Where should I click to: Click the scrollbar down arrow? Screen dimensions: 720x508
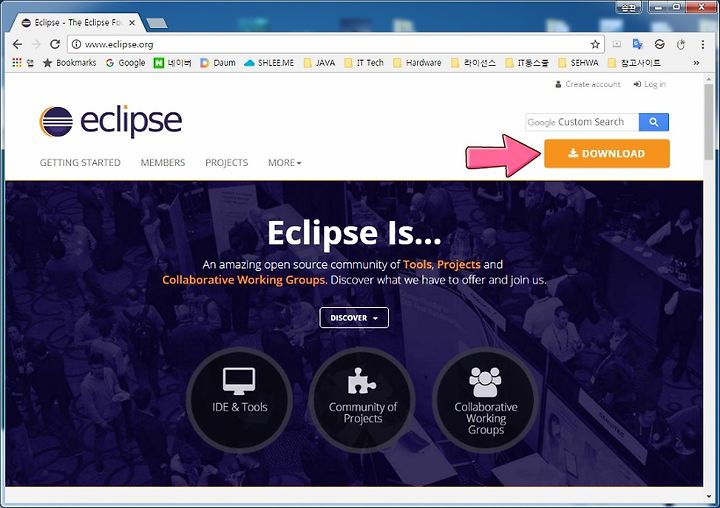[709, 496]
